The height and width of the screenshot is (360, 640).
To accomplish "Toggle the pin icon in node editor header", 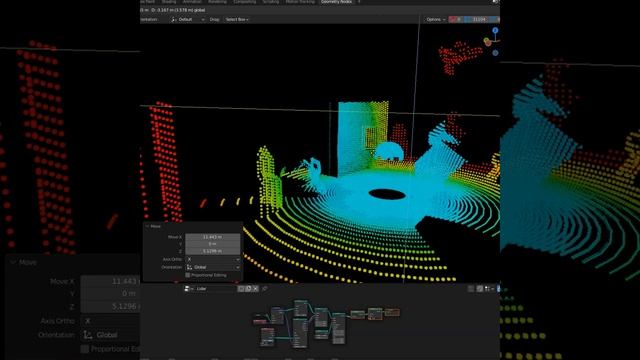I will point(265,289).
